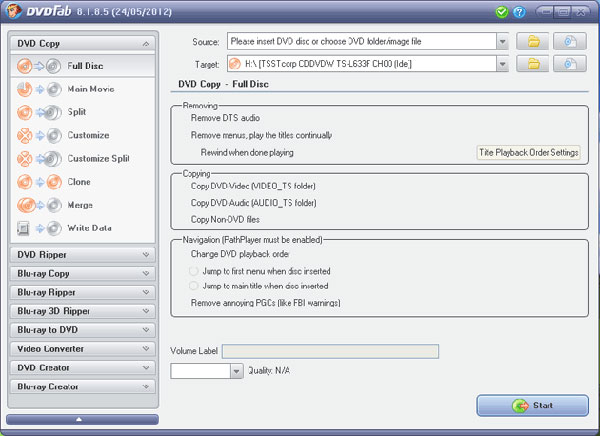Expand the DVD Creator section

click(83, 367)
